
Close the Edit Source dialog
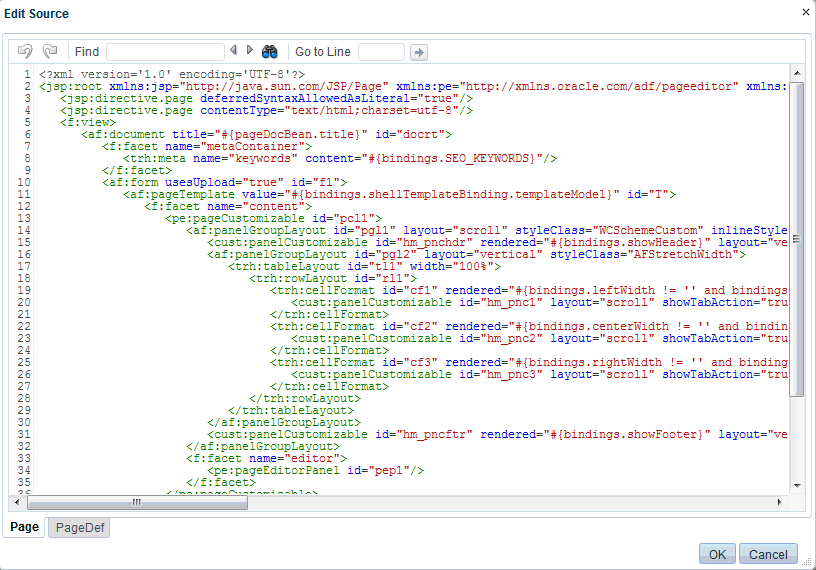(806, 12)
